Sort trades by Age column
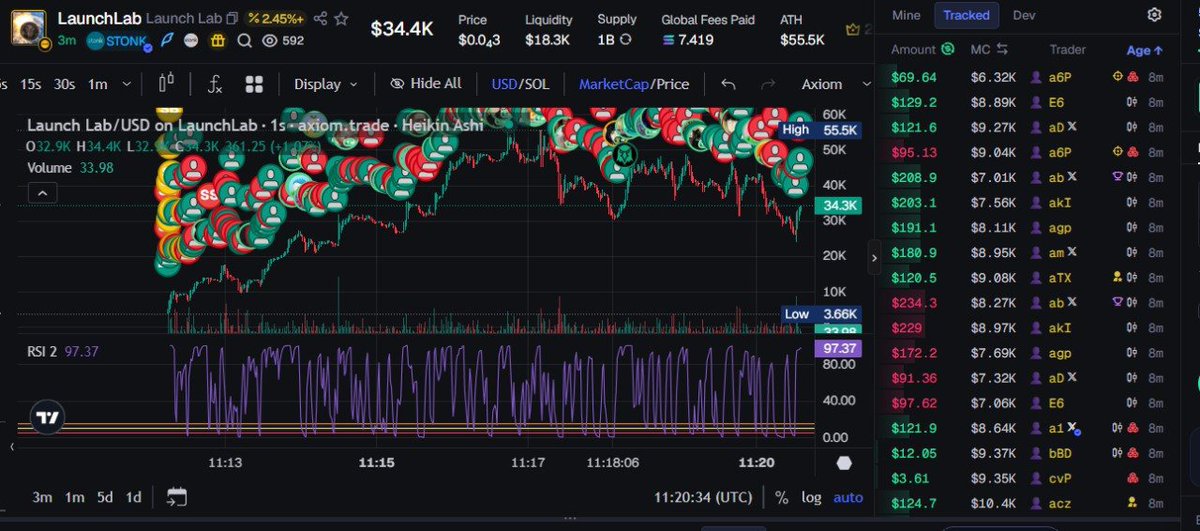 coord(1145,49)
